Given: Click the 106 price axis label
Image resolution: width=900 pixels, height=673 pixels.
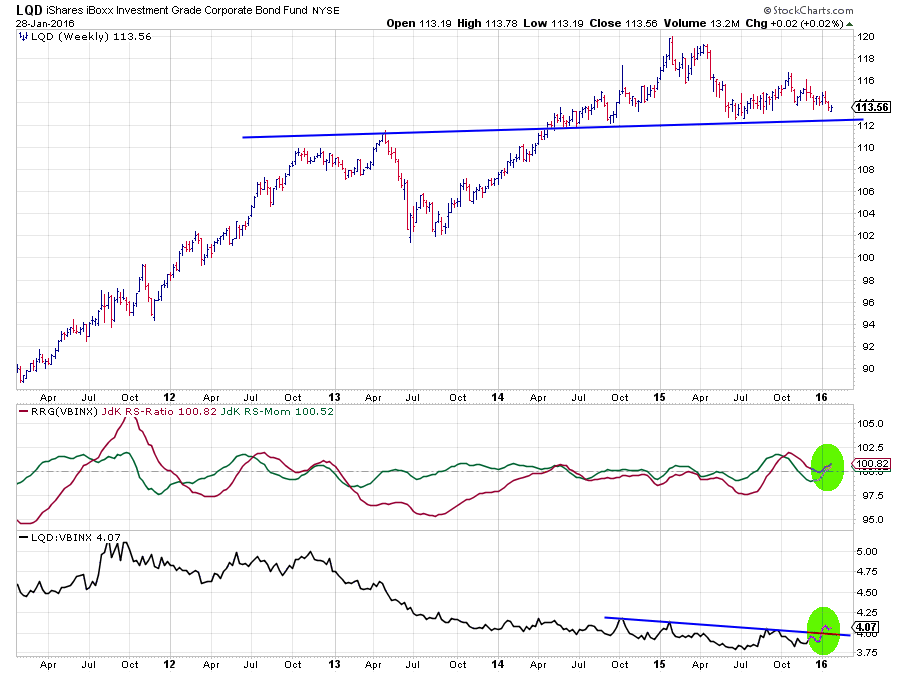Looking at the screenshot, I should click(x=865, y=192).
